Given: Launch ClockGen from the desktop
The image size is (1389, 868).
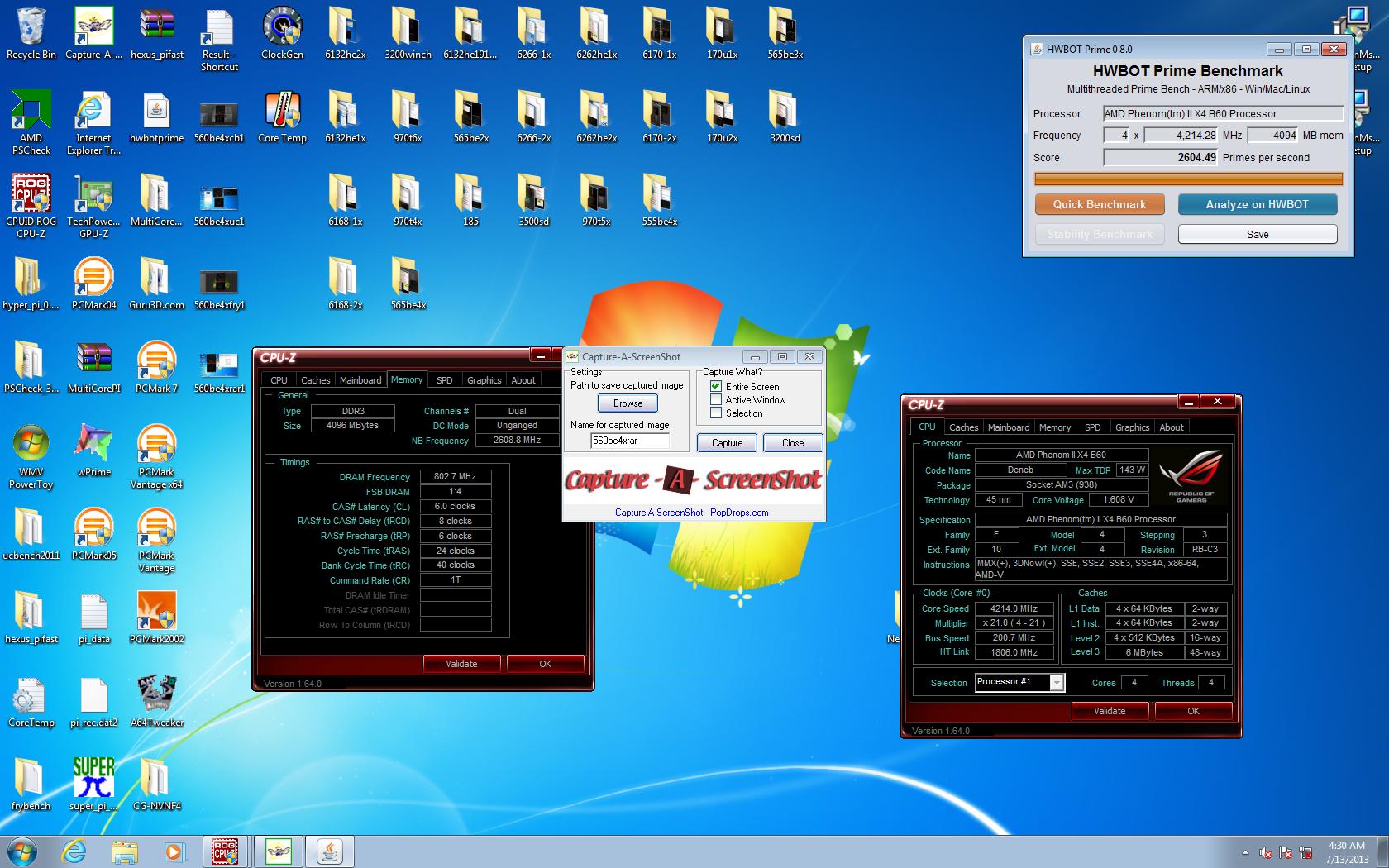Looking at the screenshot, I should [282, 34].
